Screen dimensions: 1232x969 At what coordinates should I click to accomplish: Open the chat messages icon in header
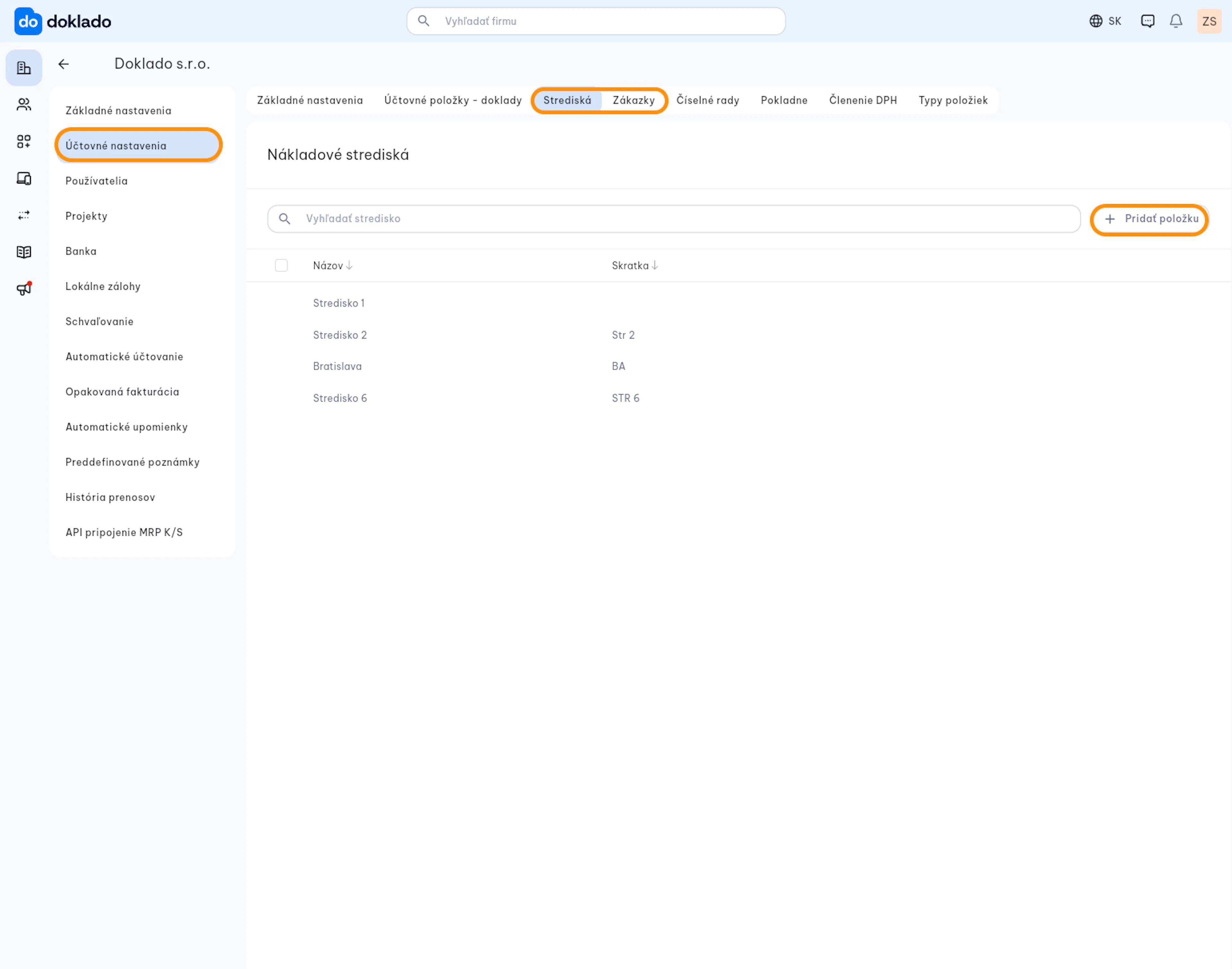tap(1147, 21)
